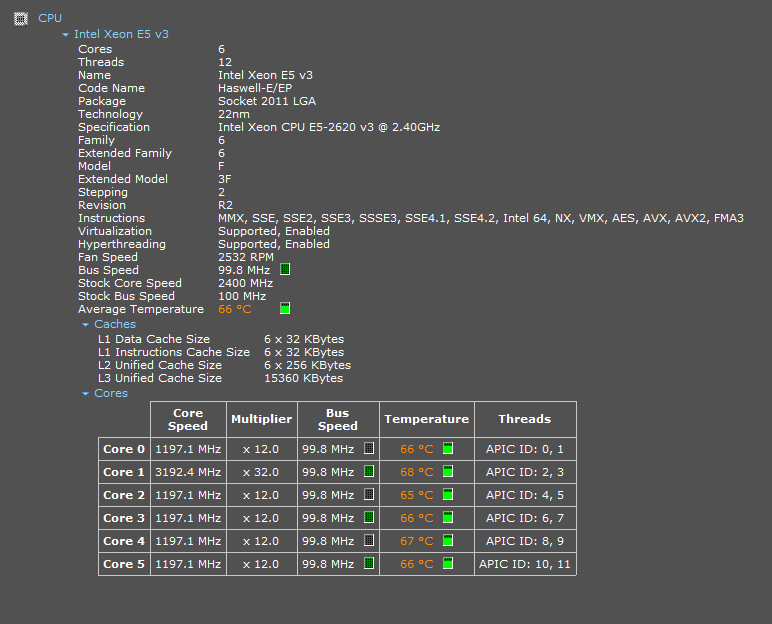772x624 pixels.
Task: Select the Core 5 row label
Action: (124, 564)
